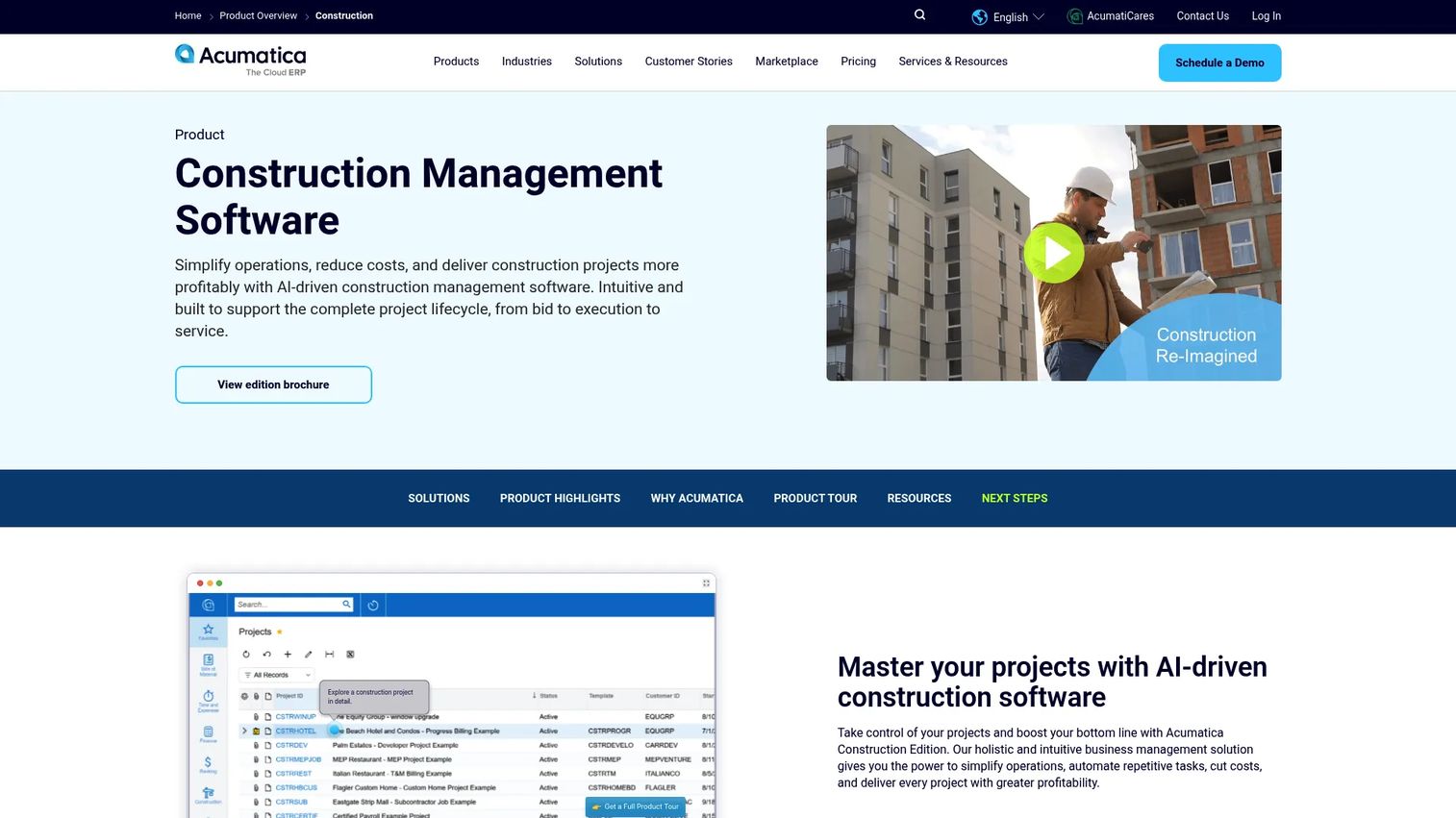1456x818 pixels.
Task: Jump to the PRODUCT HIGHLIGHTS section
Action: point(560,498)
